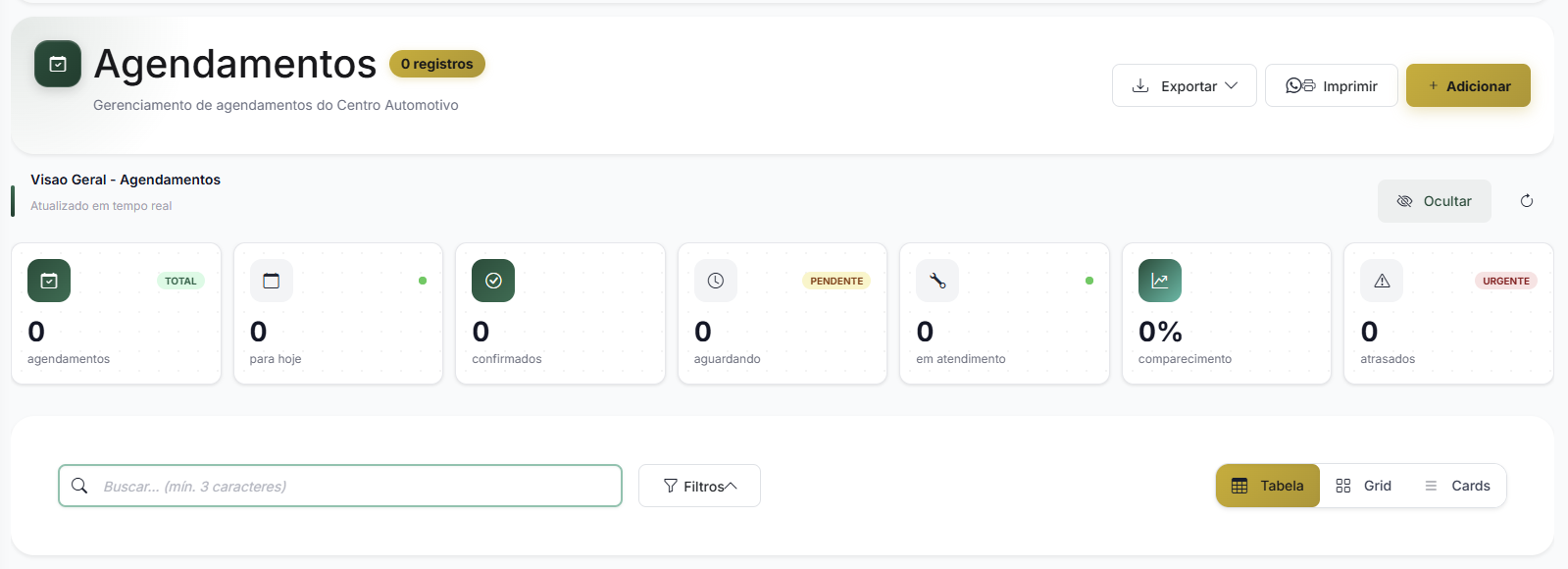Click the PENDENTE badge
This screenshot has width=1568, height=569.
(836, 281)
